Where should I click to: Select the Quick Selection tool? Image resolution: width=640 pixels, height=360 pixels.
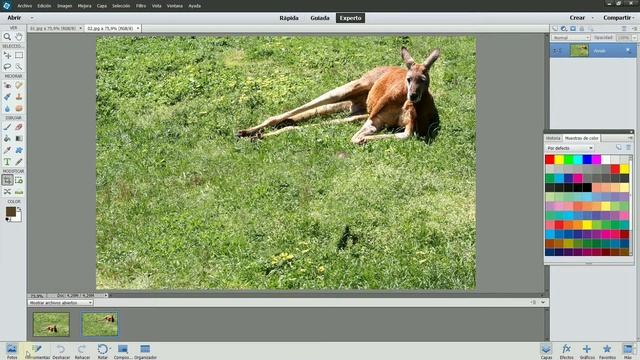point(19,67)
